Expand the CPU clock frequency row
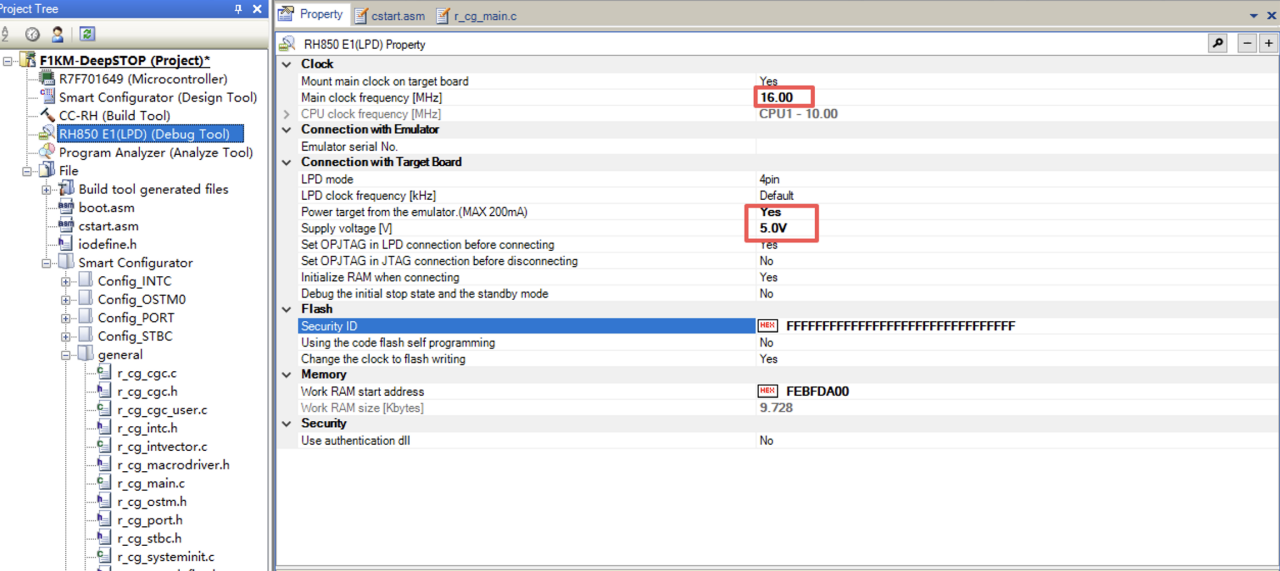Screen dimensions: 1280x571 coord(287,114)
